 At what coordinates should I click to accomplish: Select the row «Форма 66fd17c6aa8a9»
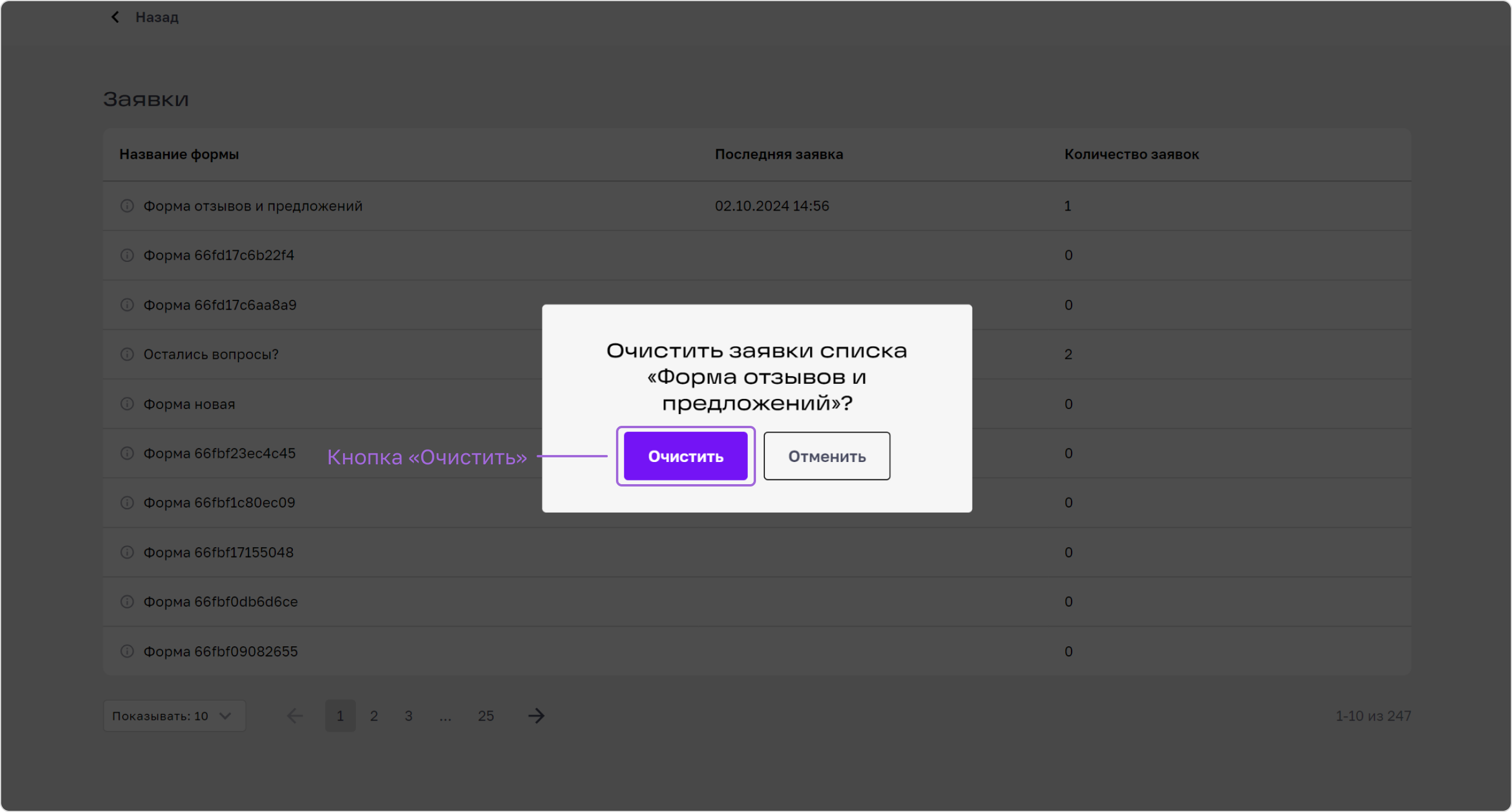click(x=757, y=304)
